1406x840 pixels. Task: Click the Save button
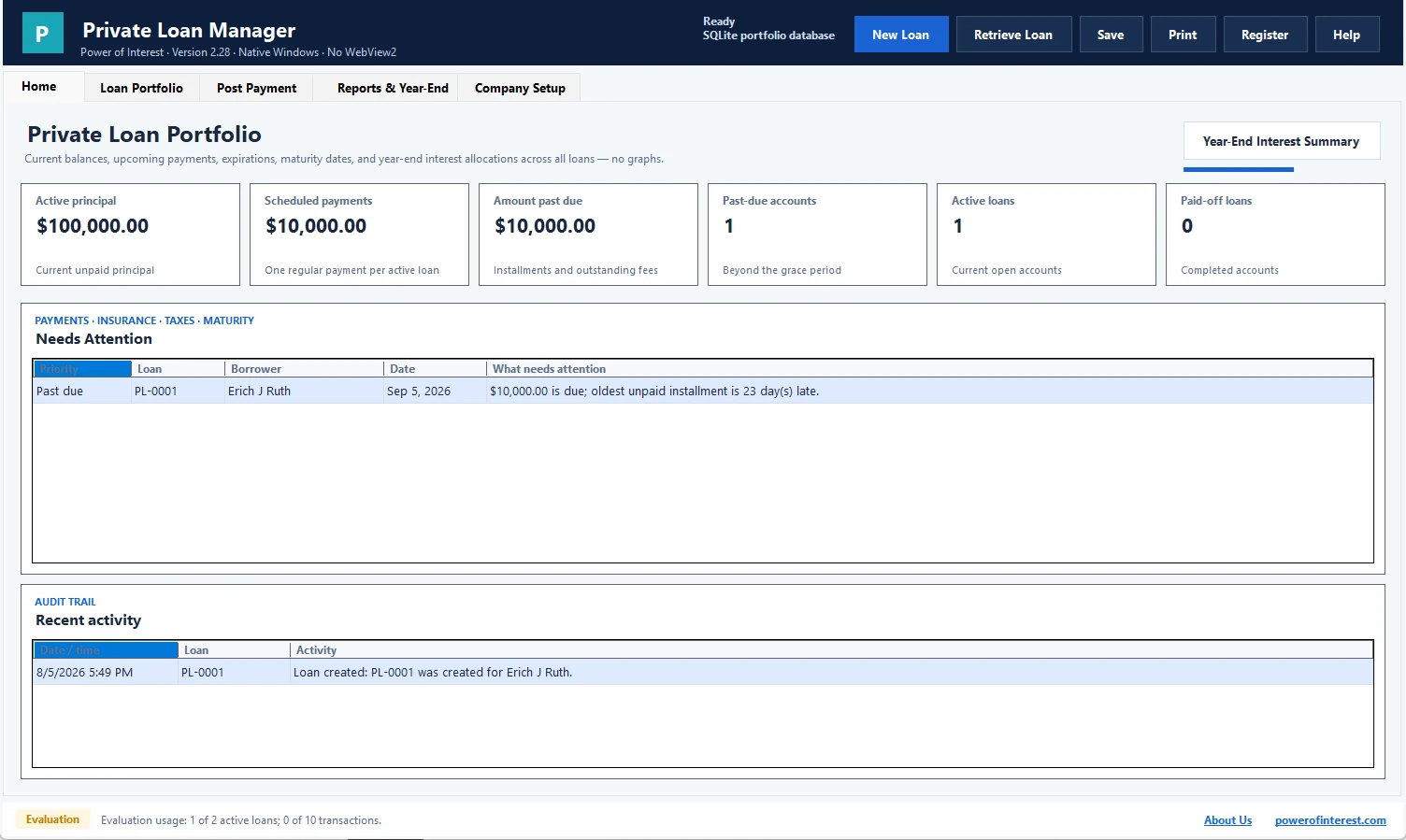[1111, 35]
